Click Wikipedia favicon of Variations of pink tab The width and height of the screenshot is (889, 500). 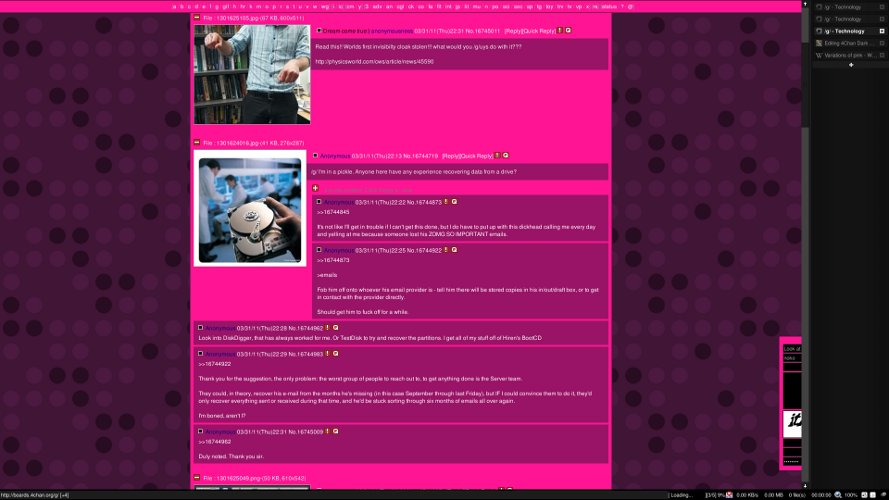(819, 55)
